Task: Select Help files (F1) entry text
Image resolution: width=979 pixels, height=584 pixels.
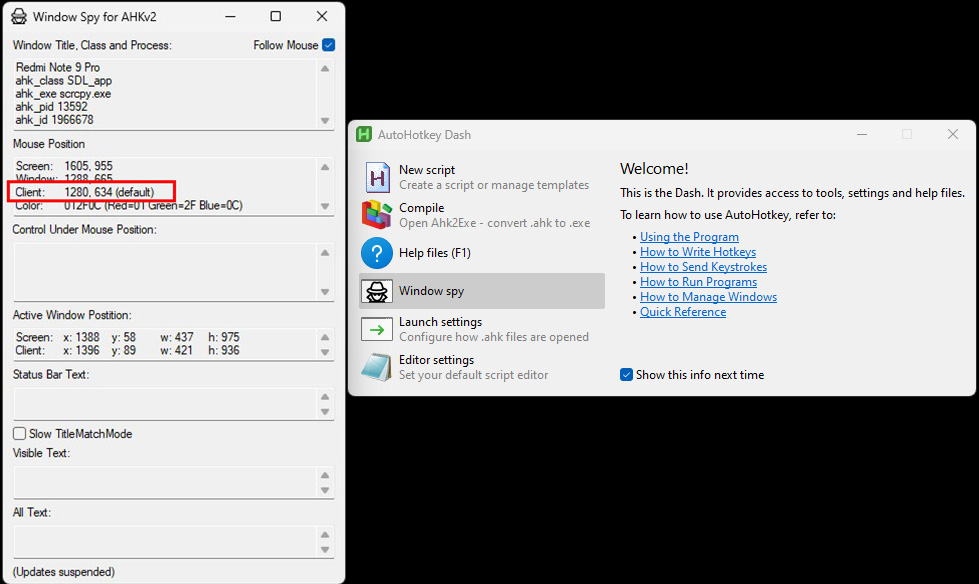Action: point(435,253)
